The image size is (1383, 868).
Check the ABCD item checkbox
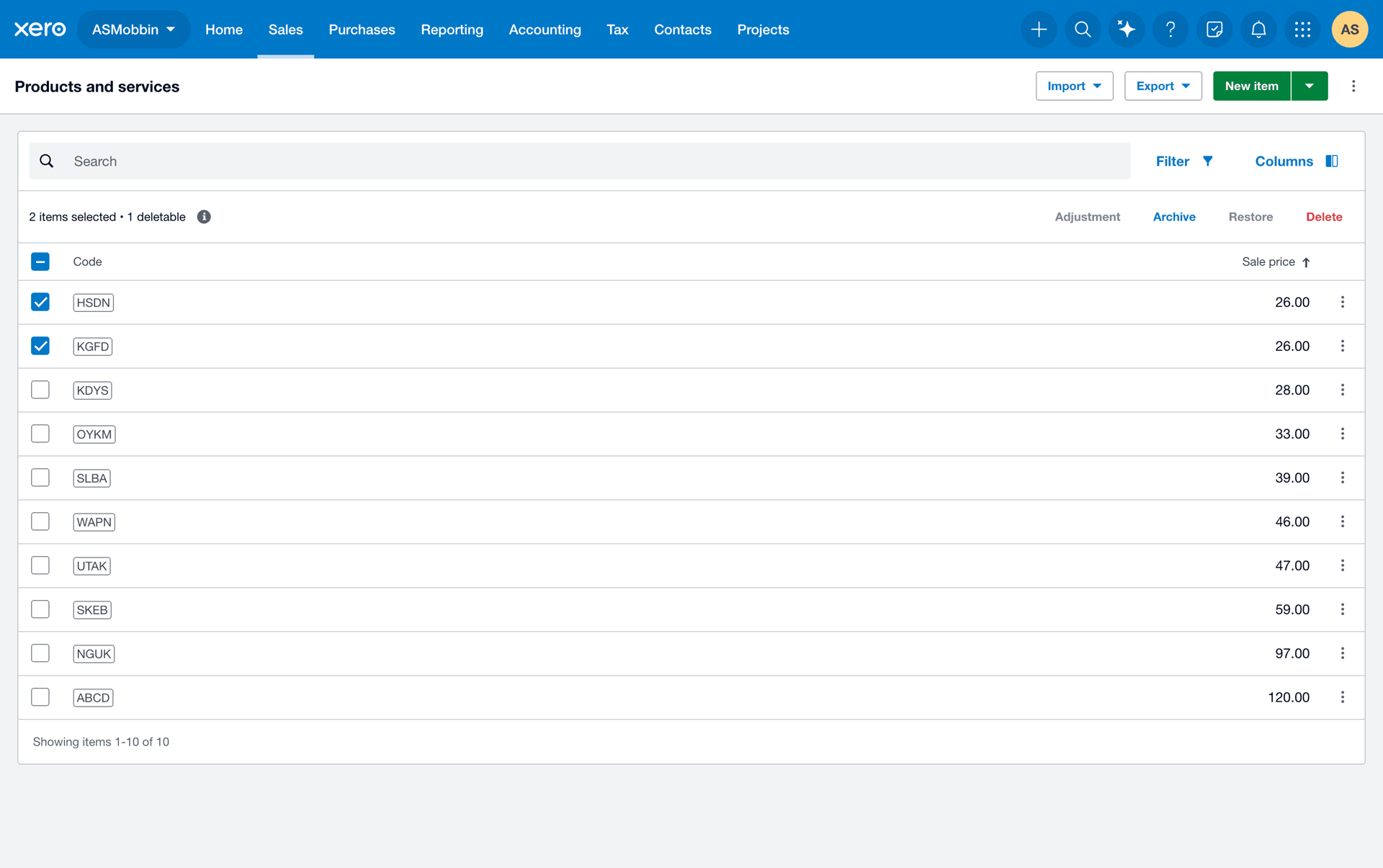click(x=40, y=698)
